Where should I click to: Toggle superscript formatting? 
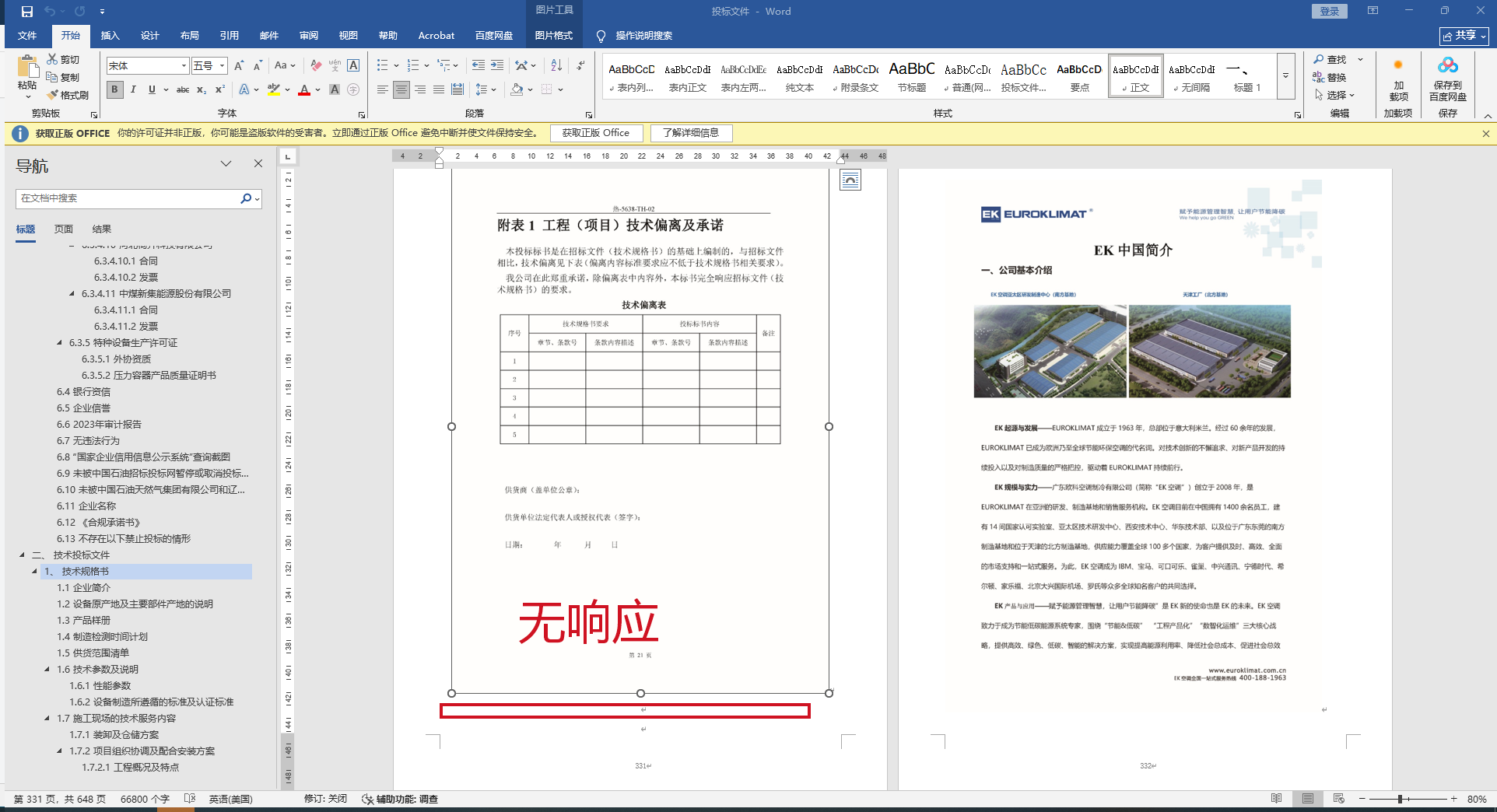220,89
